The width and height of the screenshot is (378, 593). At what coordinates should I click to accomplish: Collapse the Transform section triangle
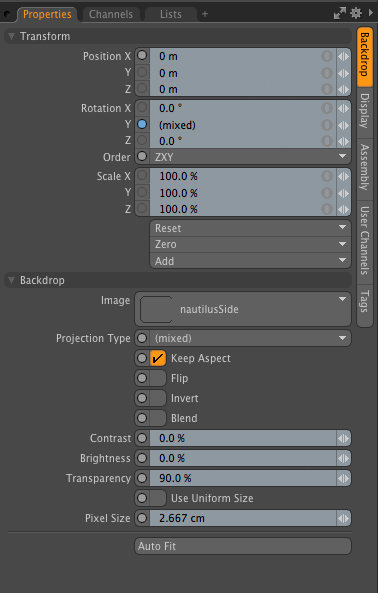tap(12, 36)
